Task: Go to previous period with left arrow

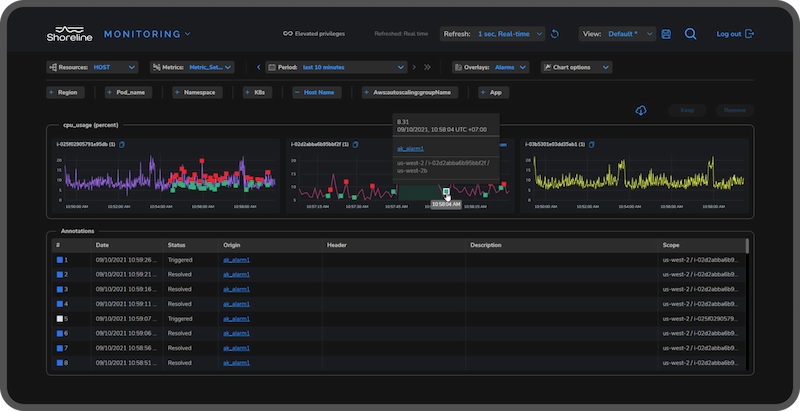Action: (257, 68)
